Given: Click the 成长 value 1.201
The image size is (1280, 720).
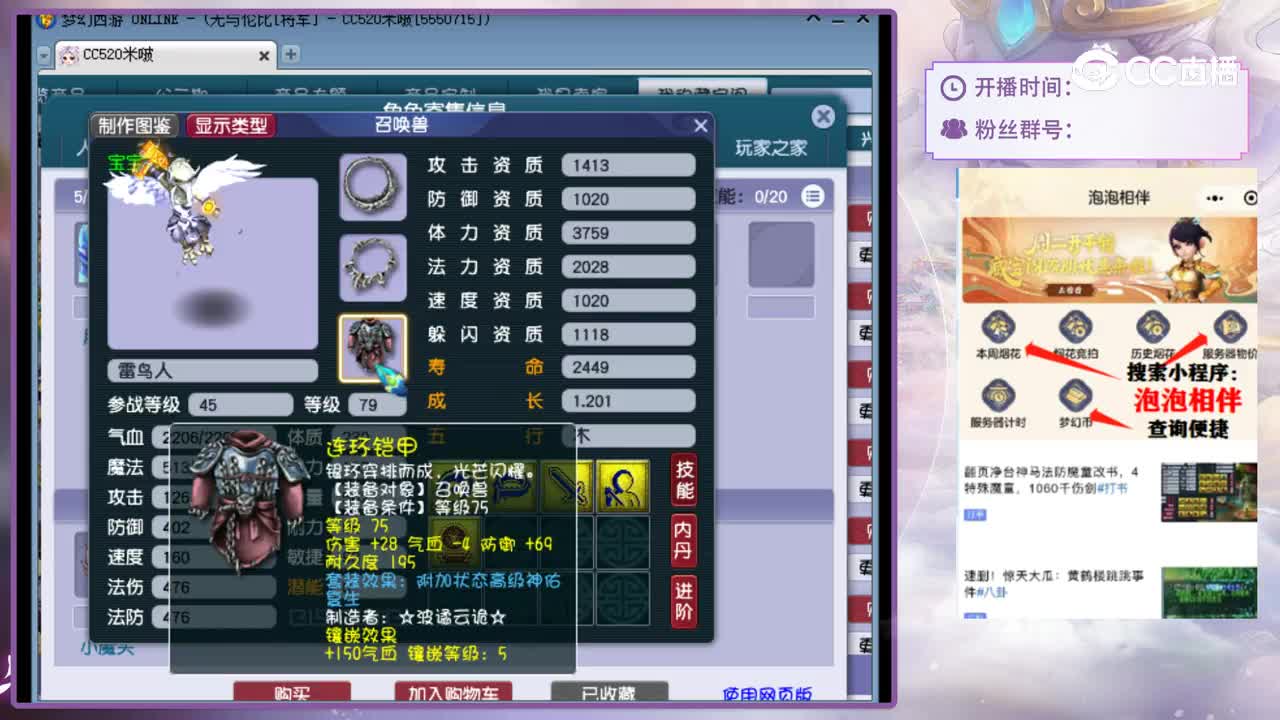Looking at the screenshot, I should [628, 401].
